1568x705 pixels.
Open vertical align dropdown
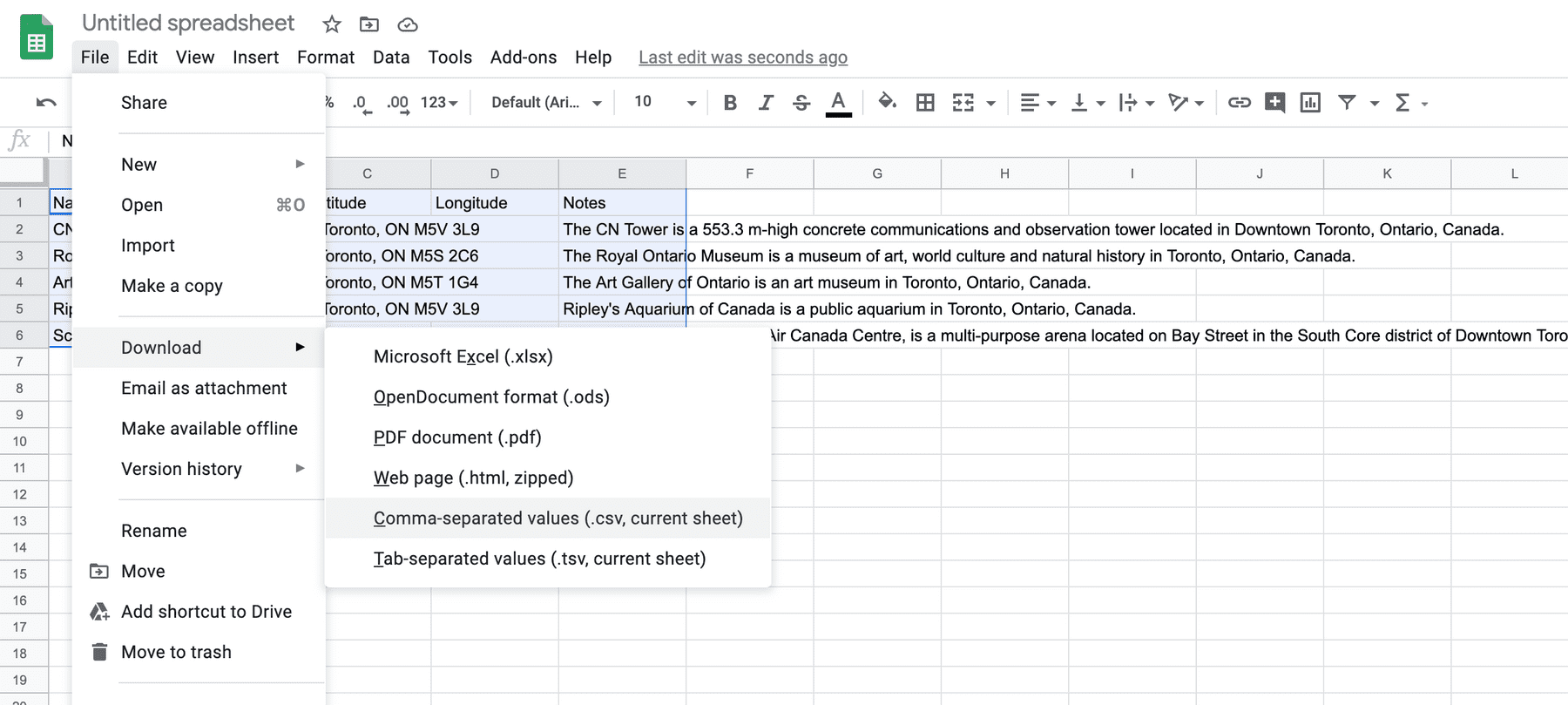click(x=1087, y=103)
